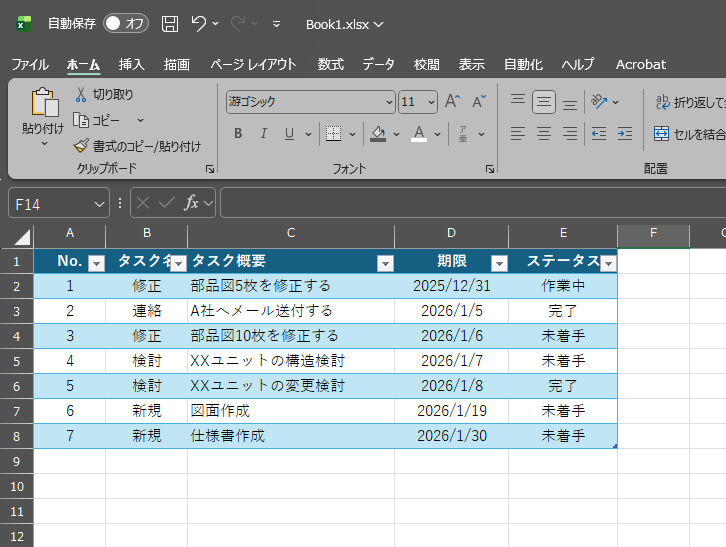Switch to the データ tab
The width and height of the screenshot is (726, 547).
pyautogui.click(x=378, y=64)
